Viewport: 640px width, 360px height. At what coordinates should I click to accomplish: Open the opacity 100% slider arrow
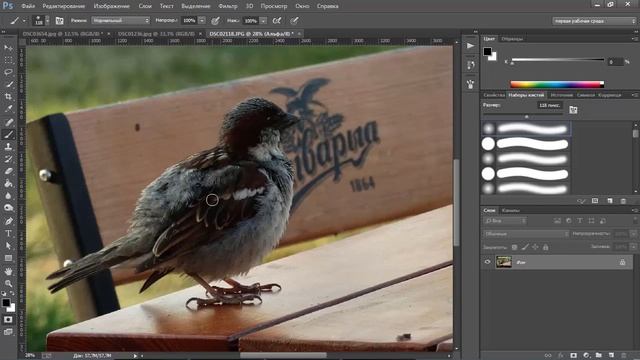coord(202,20)
